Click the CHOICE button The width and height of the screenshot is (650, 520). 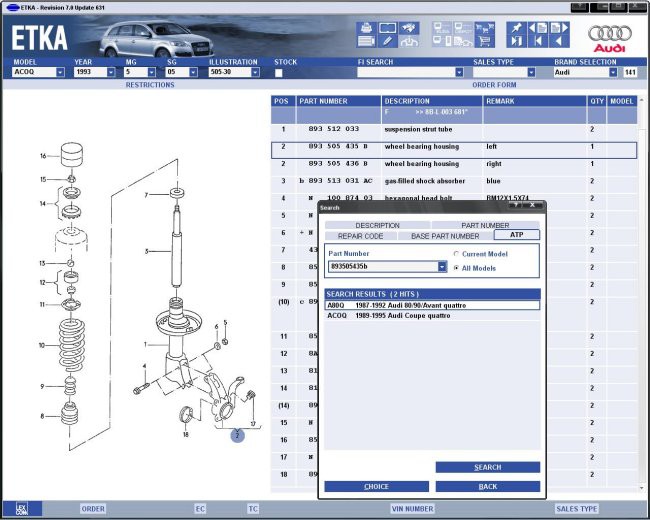point(376,486)
